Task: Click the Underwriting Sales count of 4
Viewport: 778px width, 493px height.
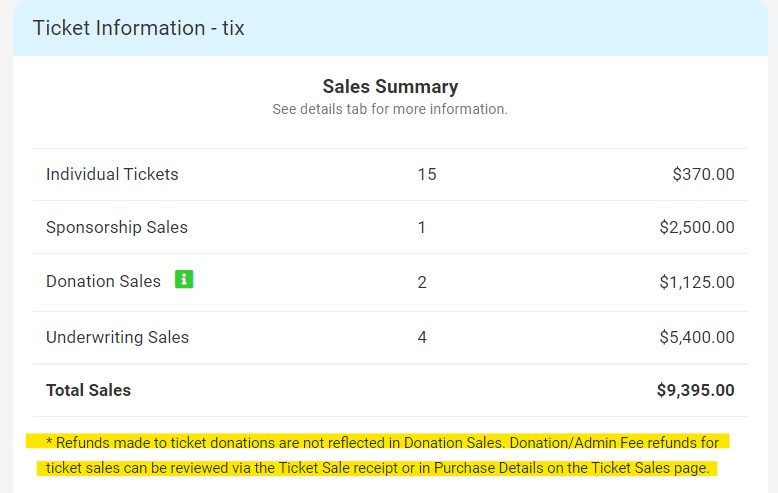Action: coord(422,337)
